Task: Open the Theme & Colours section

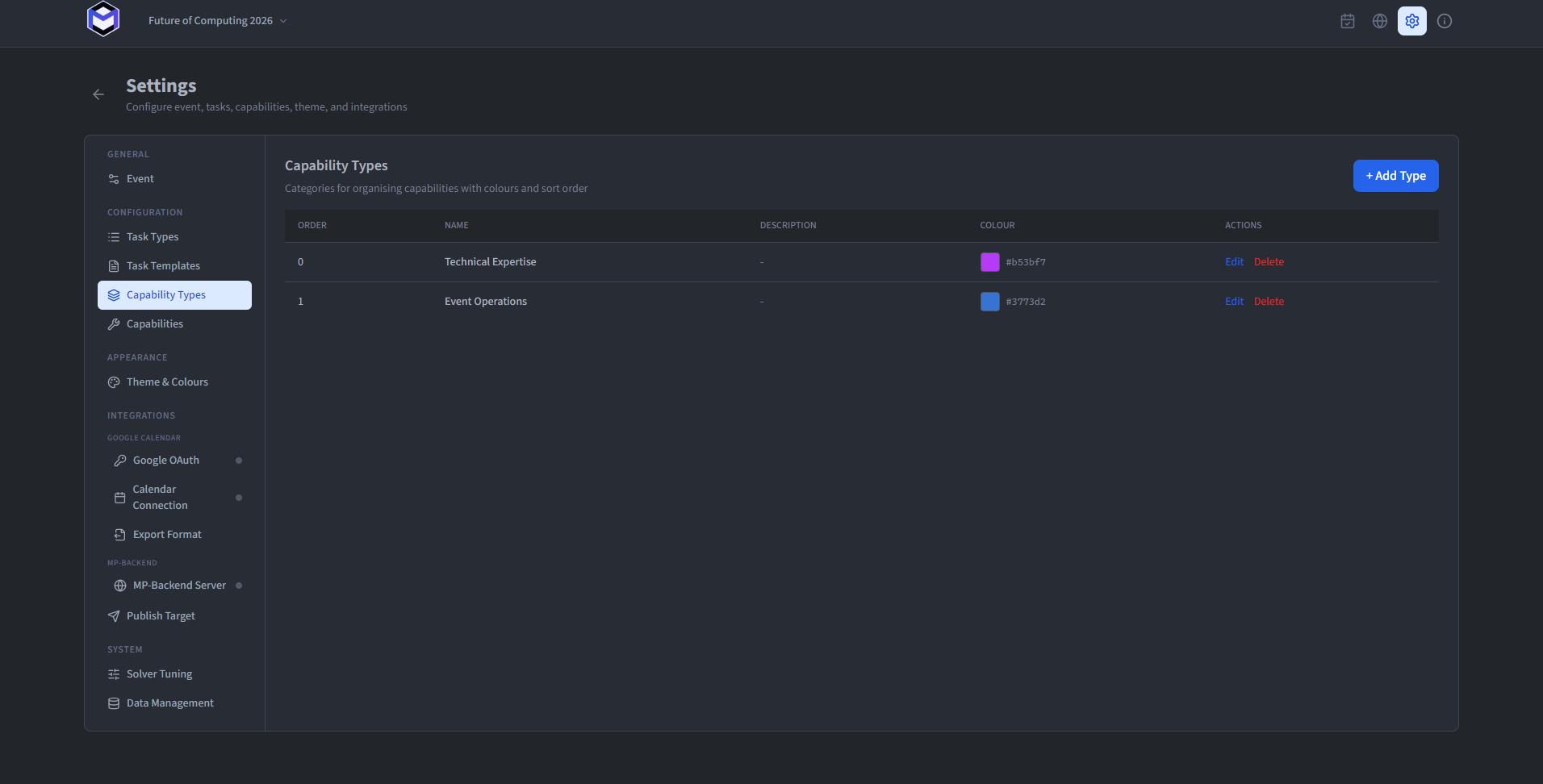Action: (x=174, y=382)
